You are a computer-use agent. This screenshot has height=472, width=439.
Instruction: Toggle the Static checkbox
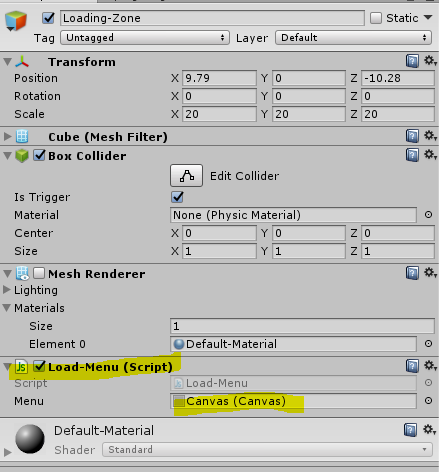pos(376,18)
